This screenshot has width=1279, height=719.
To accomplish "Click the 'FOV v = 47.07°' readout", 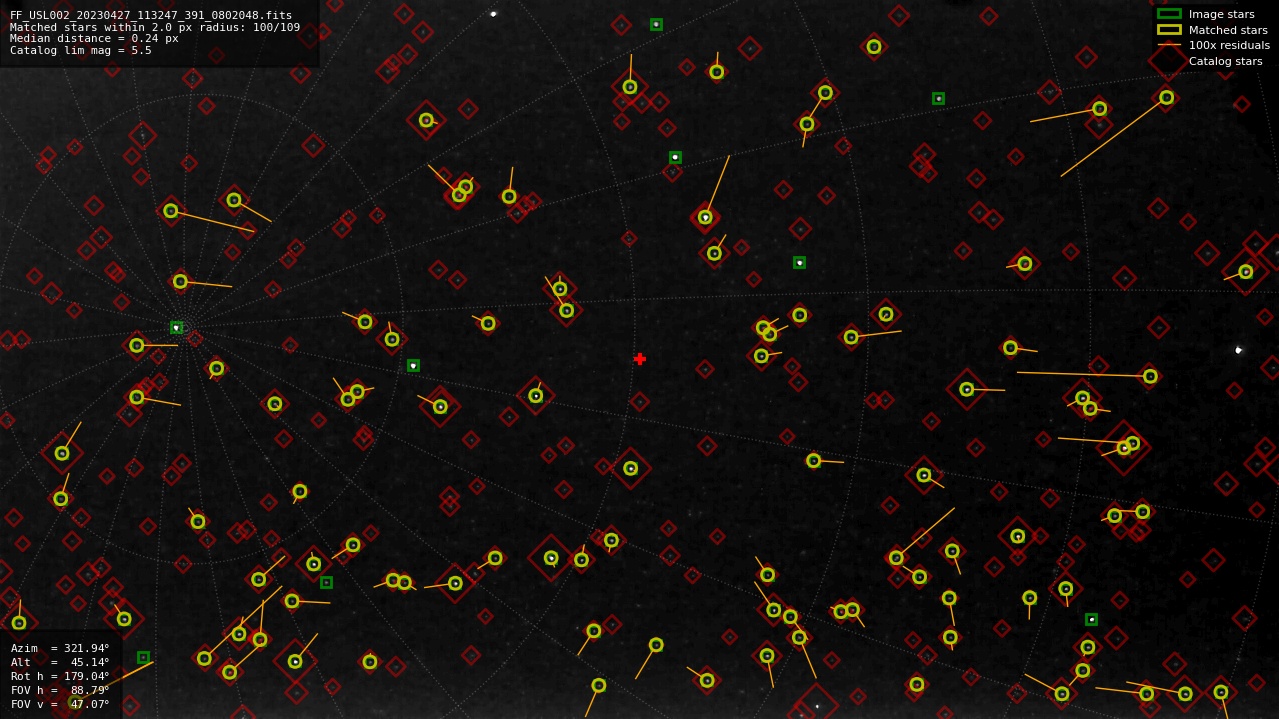I will click(x=60, y=704).
